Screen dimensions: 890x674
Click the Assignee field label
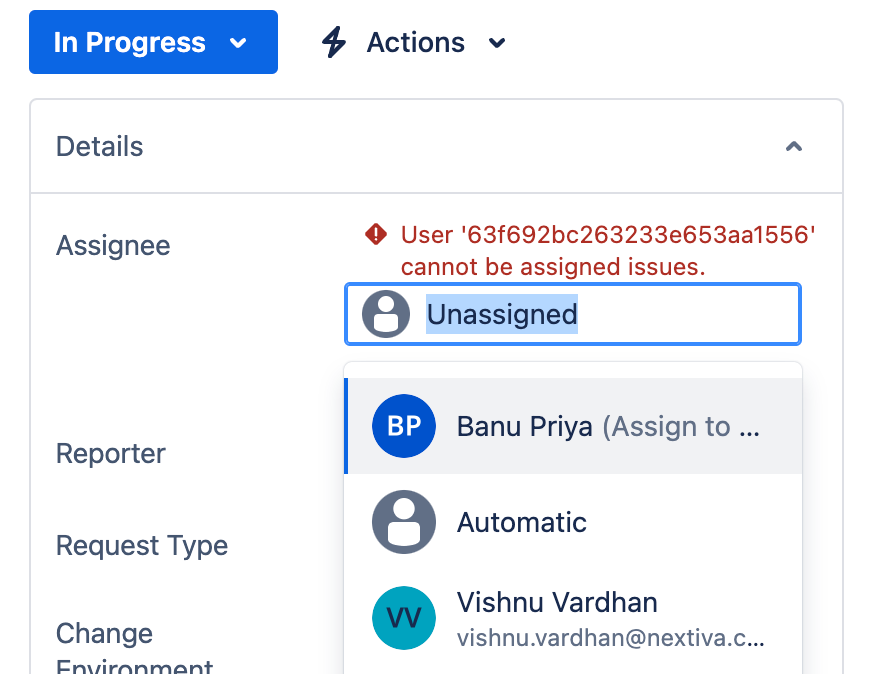tap(113, 246)
